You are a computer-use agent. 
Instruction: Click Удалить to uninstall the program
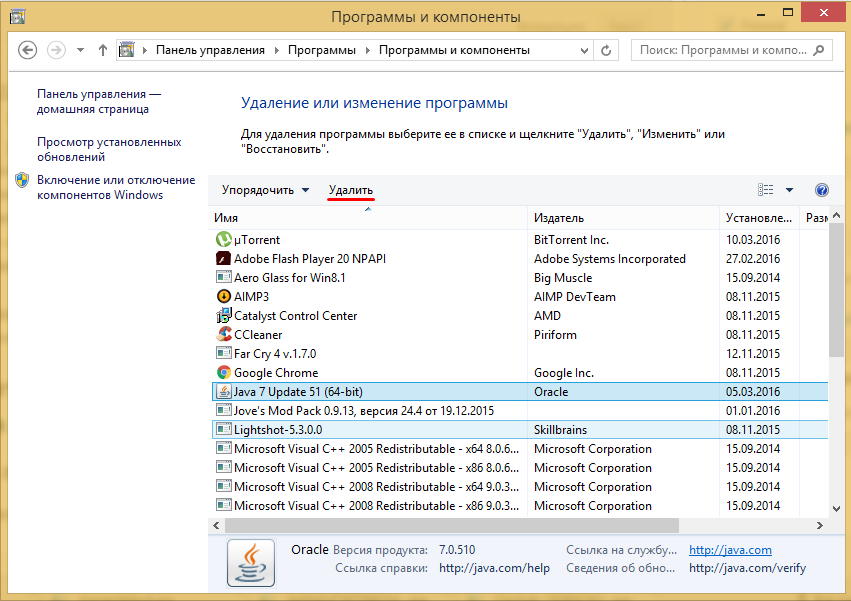(350, 190)
